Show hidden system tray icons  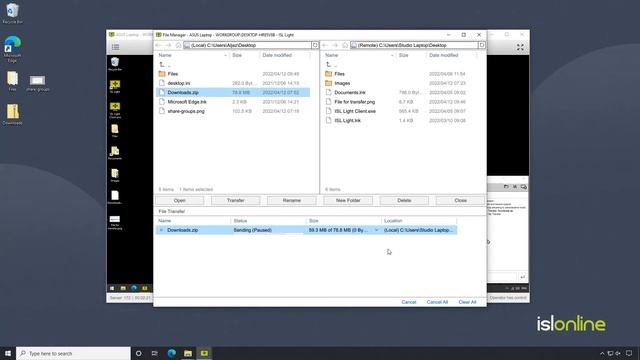click(x=602, y=353)
